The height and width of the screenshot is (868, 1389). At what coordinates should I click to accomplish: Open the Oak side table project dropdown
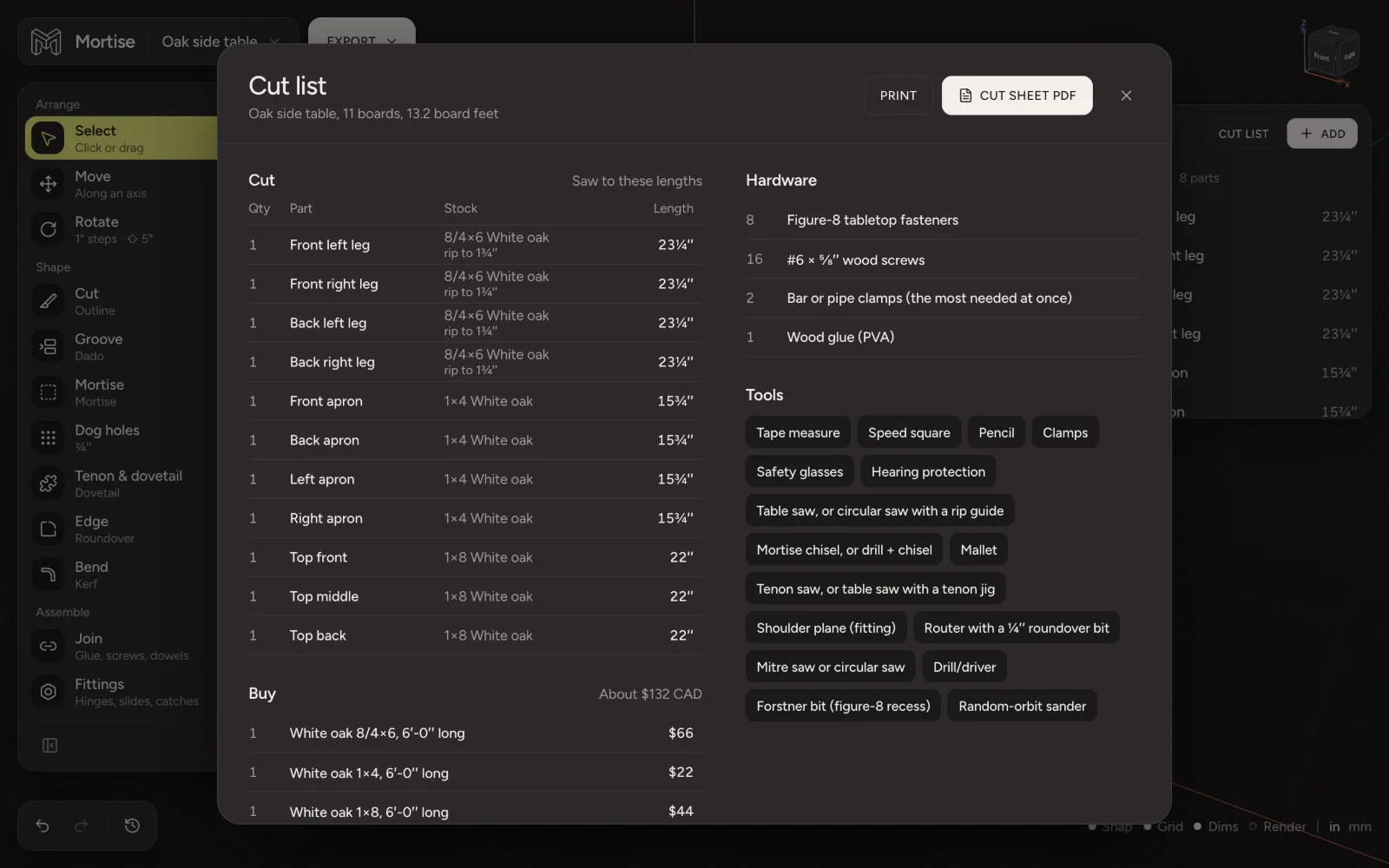coord(221,42)
